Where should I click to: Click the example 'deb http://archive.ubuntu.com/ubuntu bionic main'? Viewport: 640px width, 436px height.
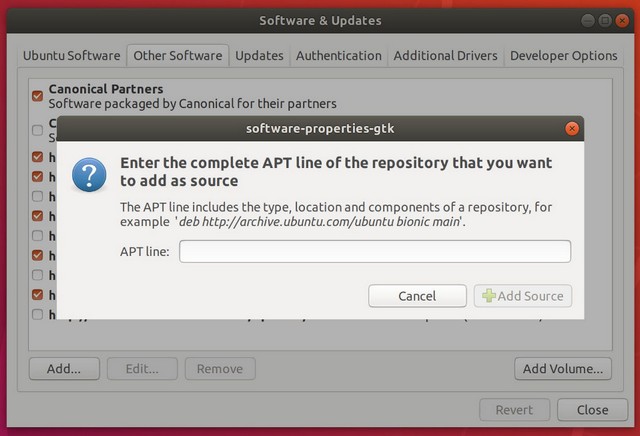pos(319,222)
